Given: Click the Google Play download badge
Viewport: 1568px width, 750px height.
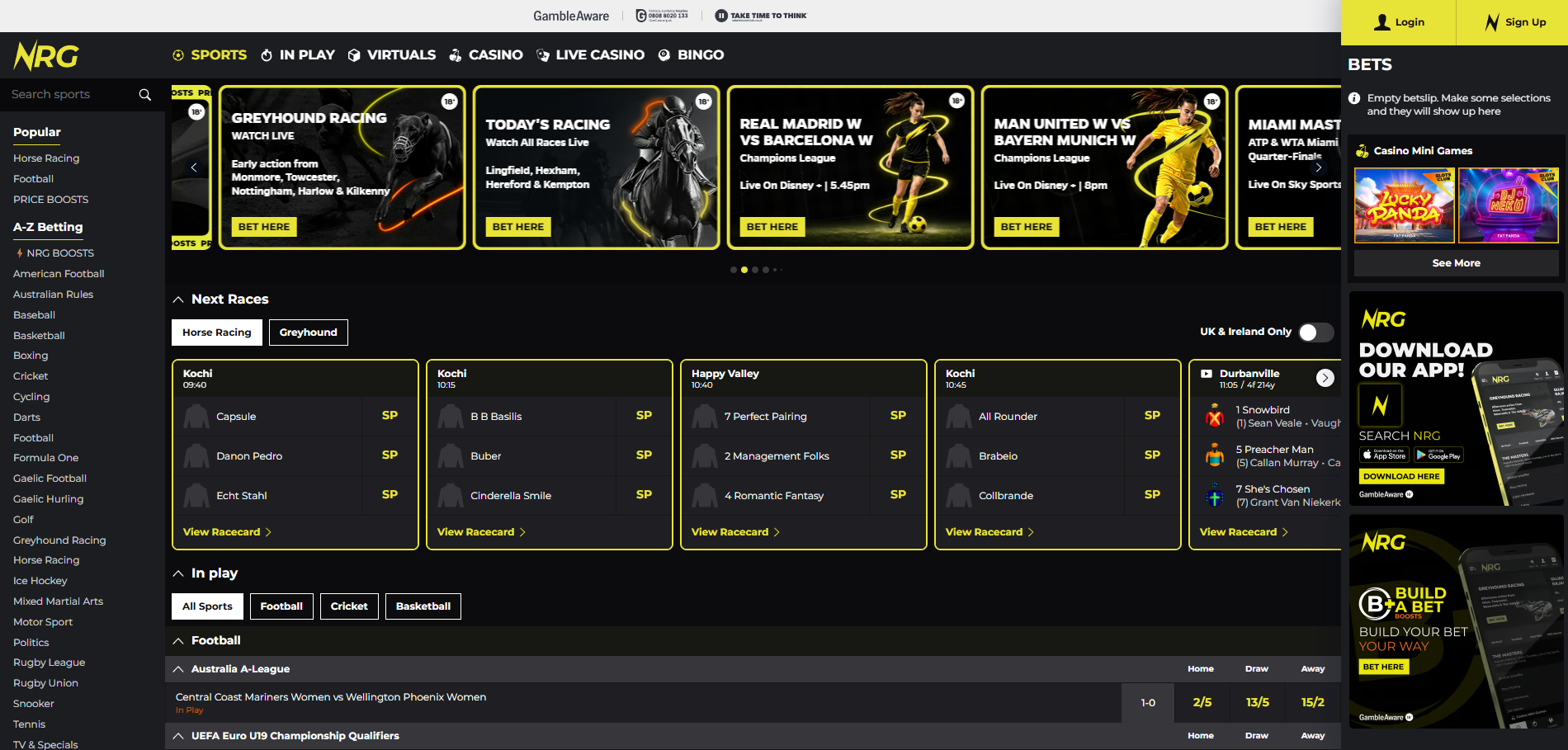Looking at the screenshot, I should 1438,455.
